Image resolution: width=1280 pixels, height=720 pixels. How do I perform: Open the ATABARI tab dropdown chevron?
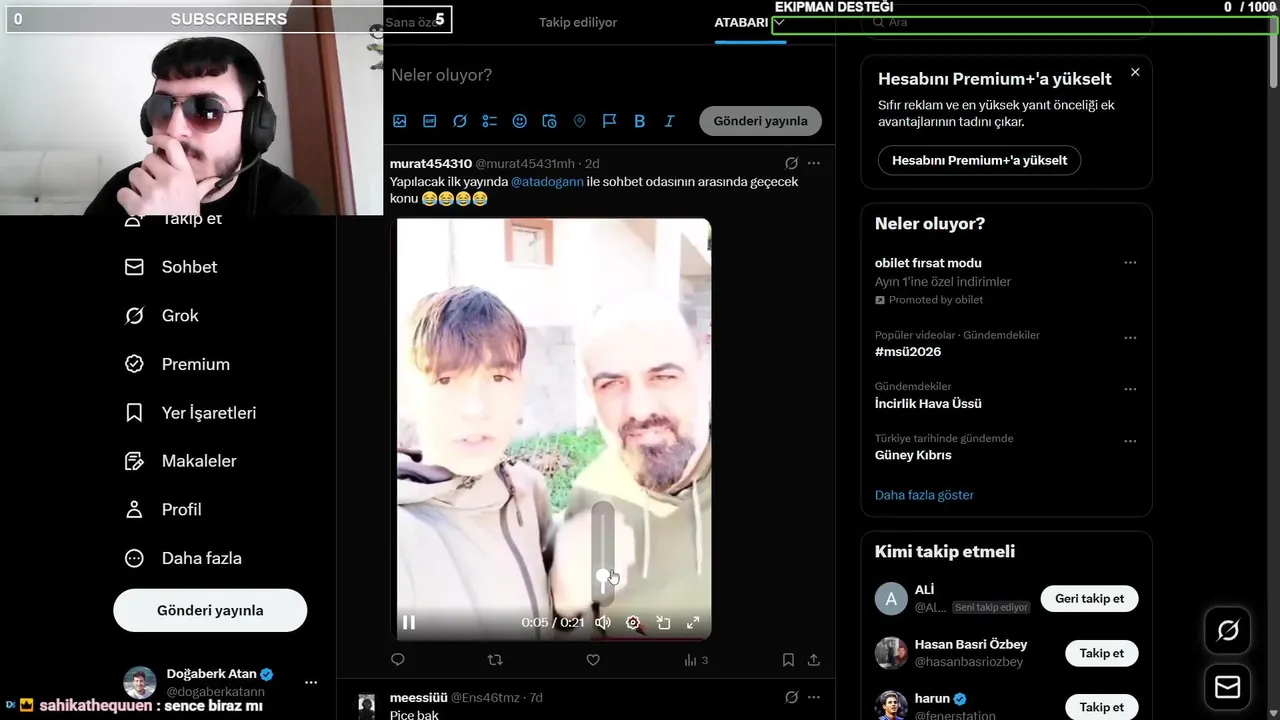(x=779, y=22)
